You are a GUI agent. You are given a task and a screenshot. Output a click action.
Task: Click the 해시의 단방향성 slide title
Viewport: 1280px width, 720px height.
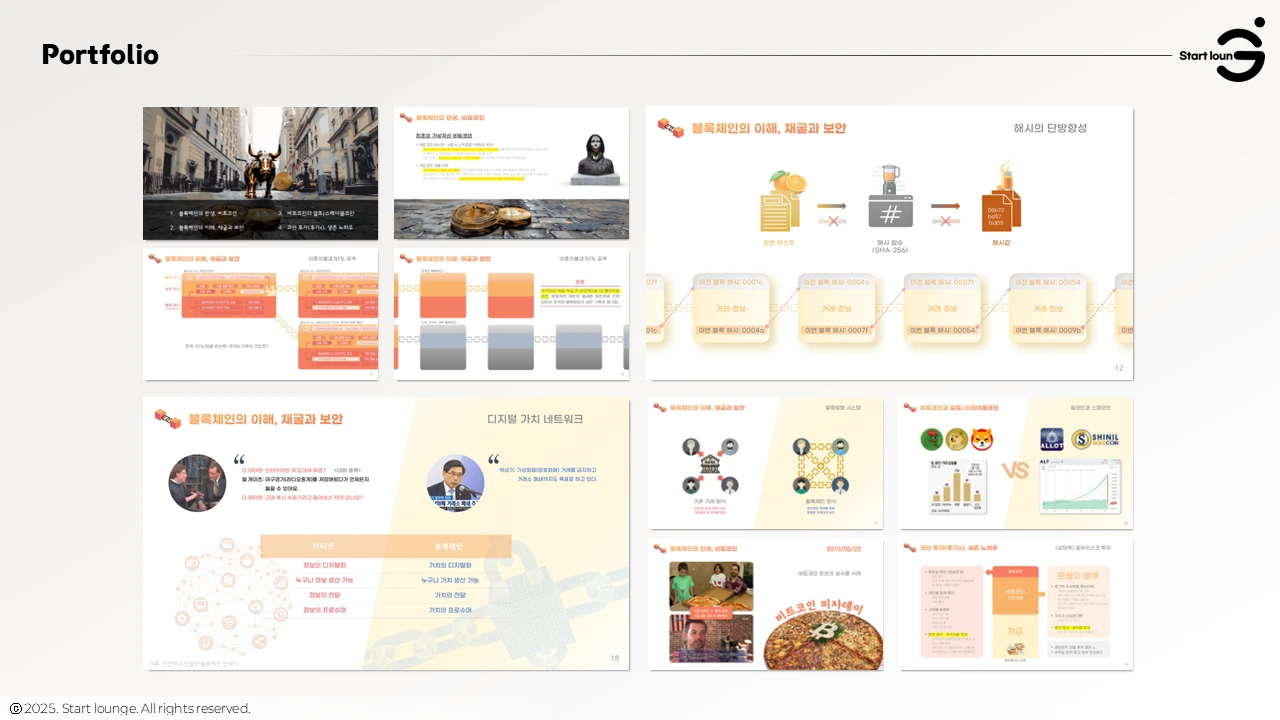[x=1049, y=128]
